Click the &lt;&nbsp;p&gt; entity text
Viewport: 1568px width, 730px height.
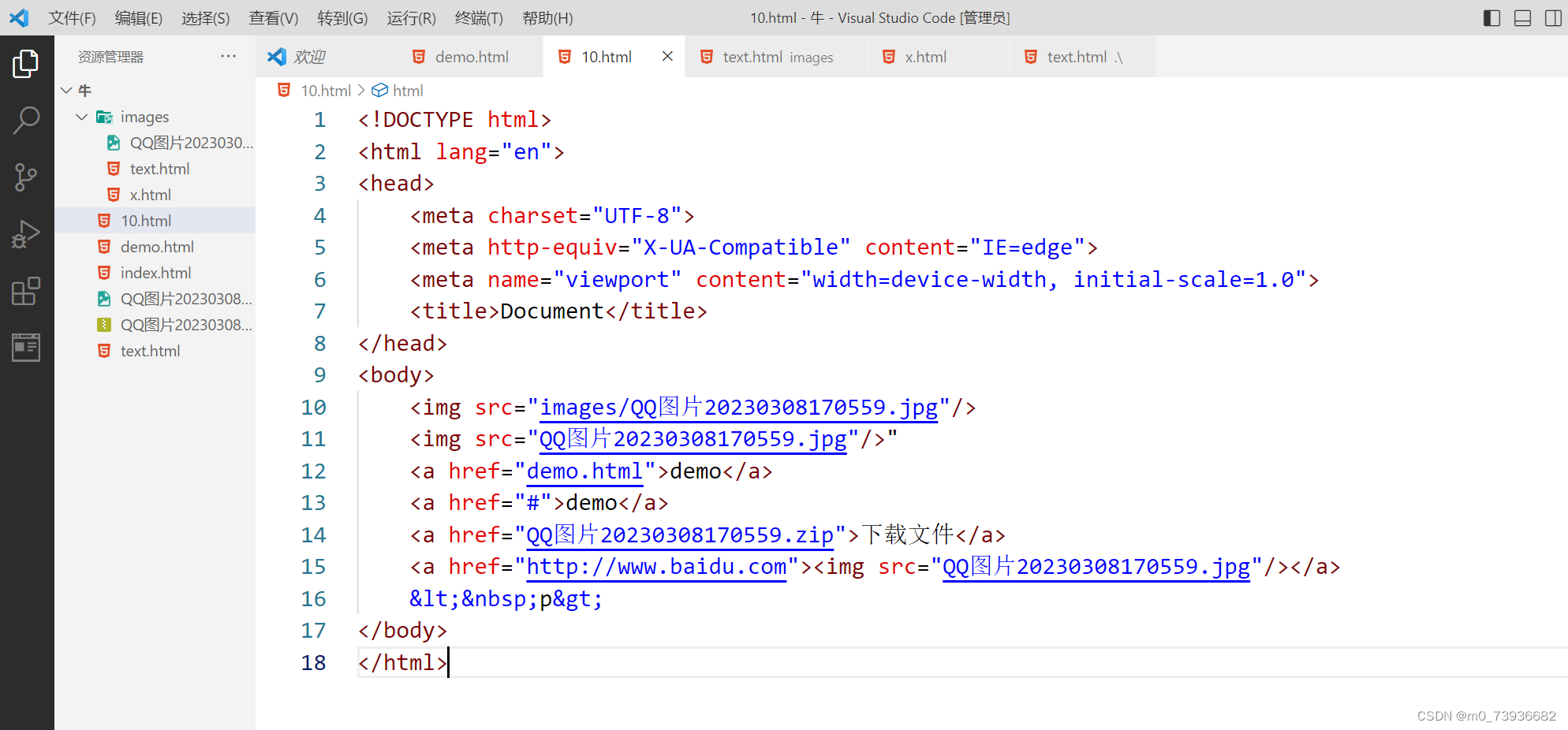tap(506, 599)
